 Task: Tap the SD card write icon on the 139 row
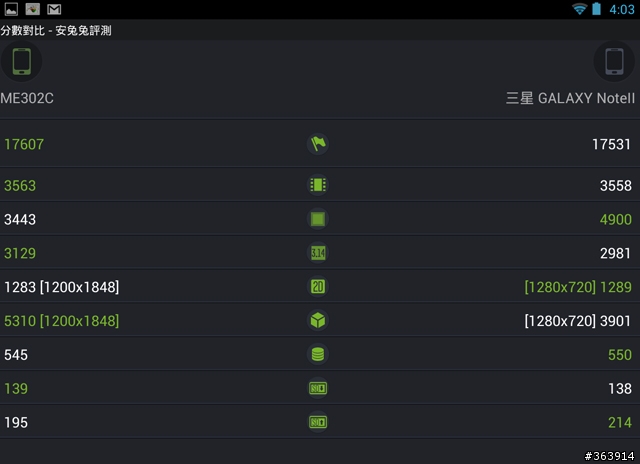[318, 388]
